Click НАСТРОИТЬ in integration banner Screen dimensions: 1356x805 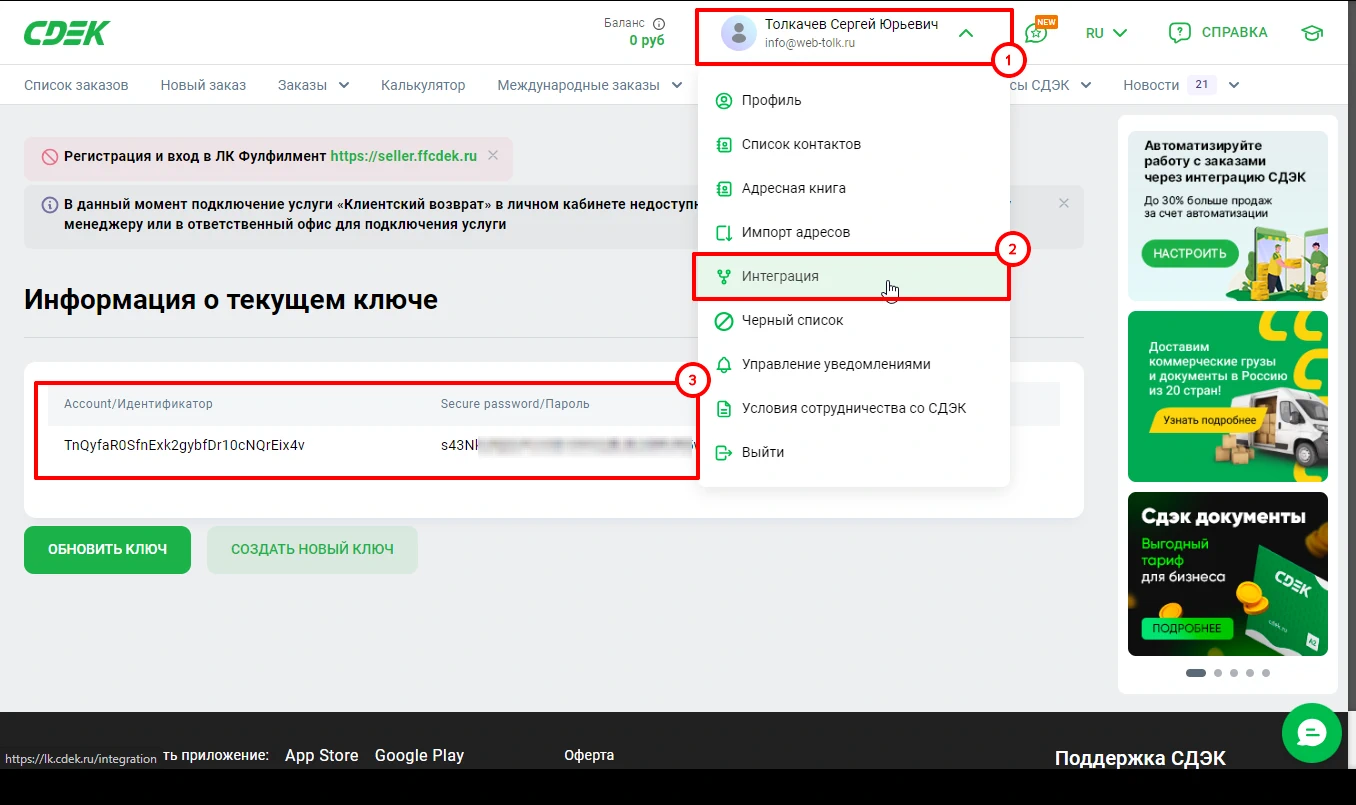(x=1190, y=253)
